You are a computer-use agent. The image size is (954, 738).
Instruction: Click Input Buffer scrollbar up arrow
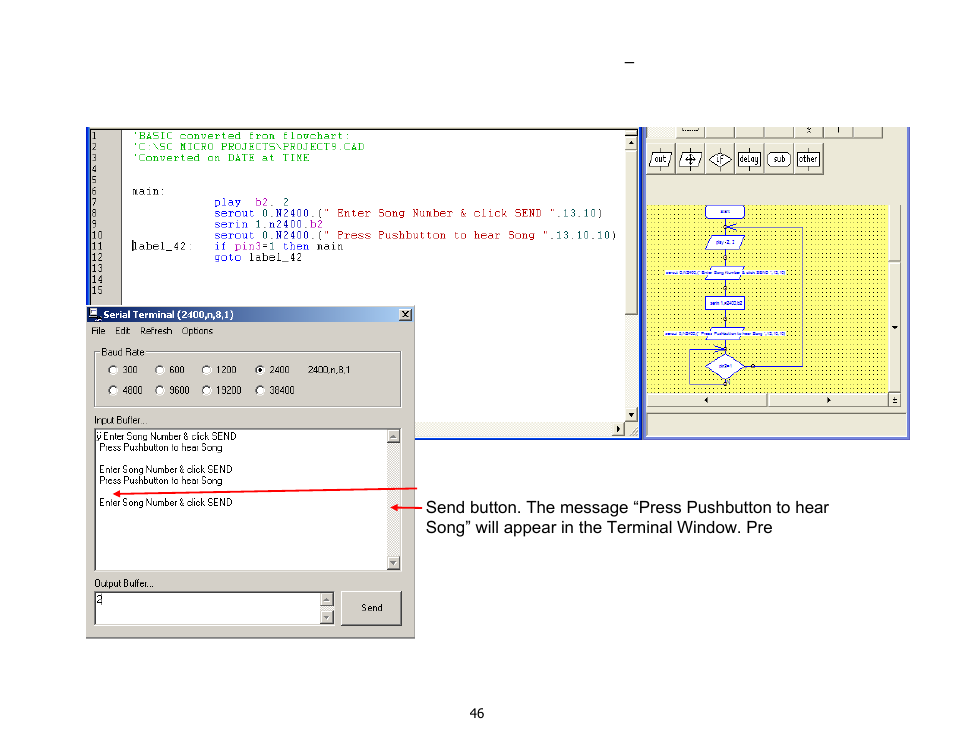(x=394, y=436)
